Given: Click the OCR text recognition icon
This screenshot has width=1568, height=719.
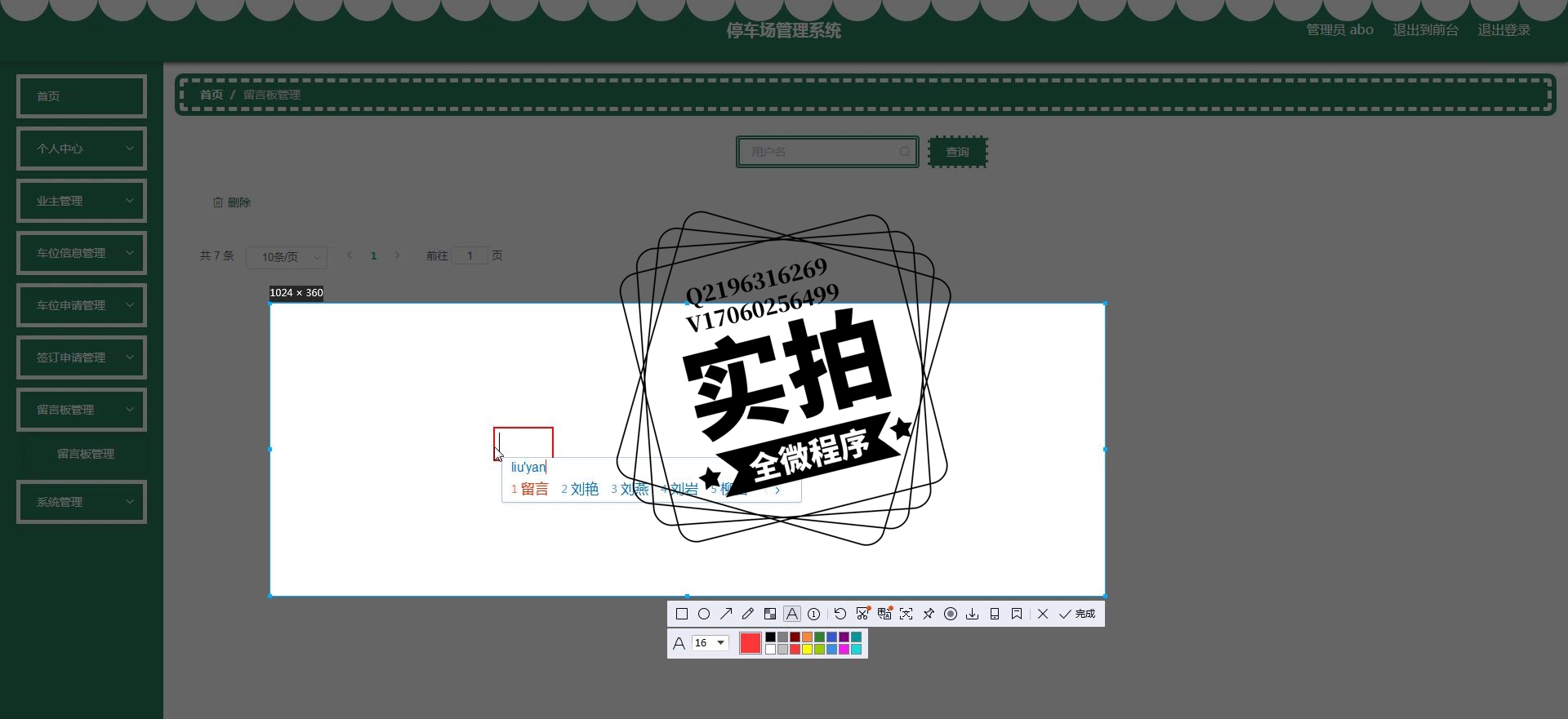Looking at the screenshot, I should [x=906, y=614].
